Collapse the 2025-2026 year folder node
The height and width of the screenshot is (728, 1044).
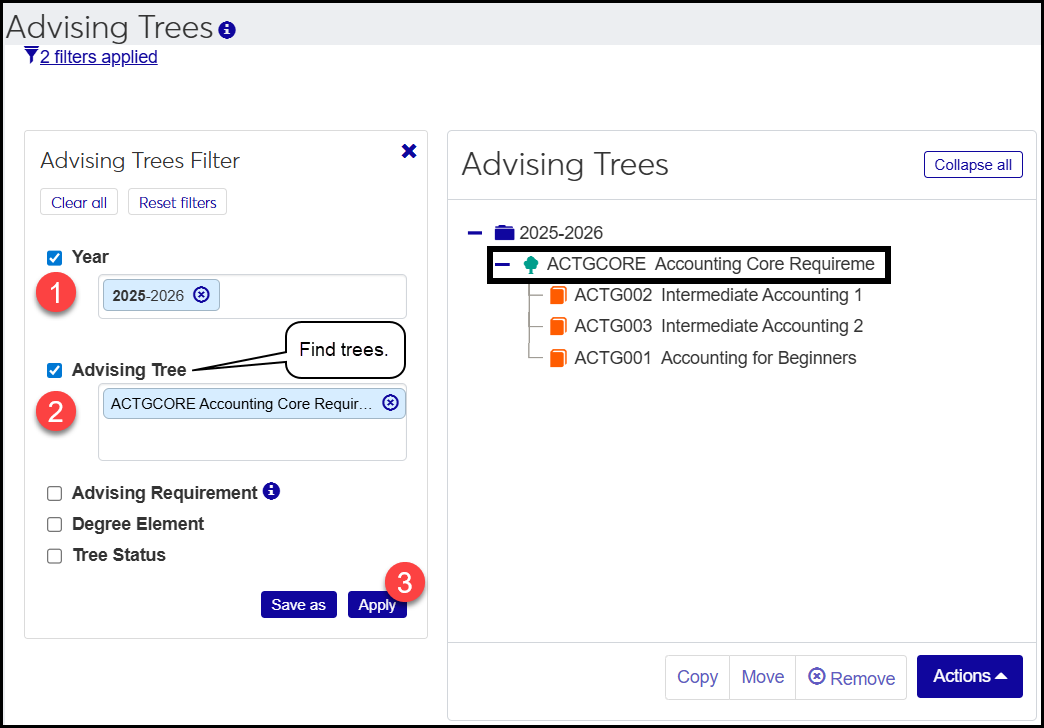(x=475, y=232)
